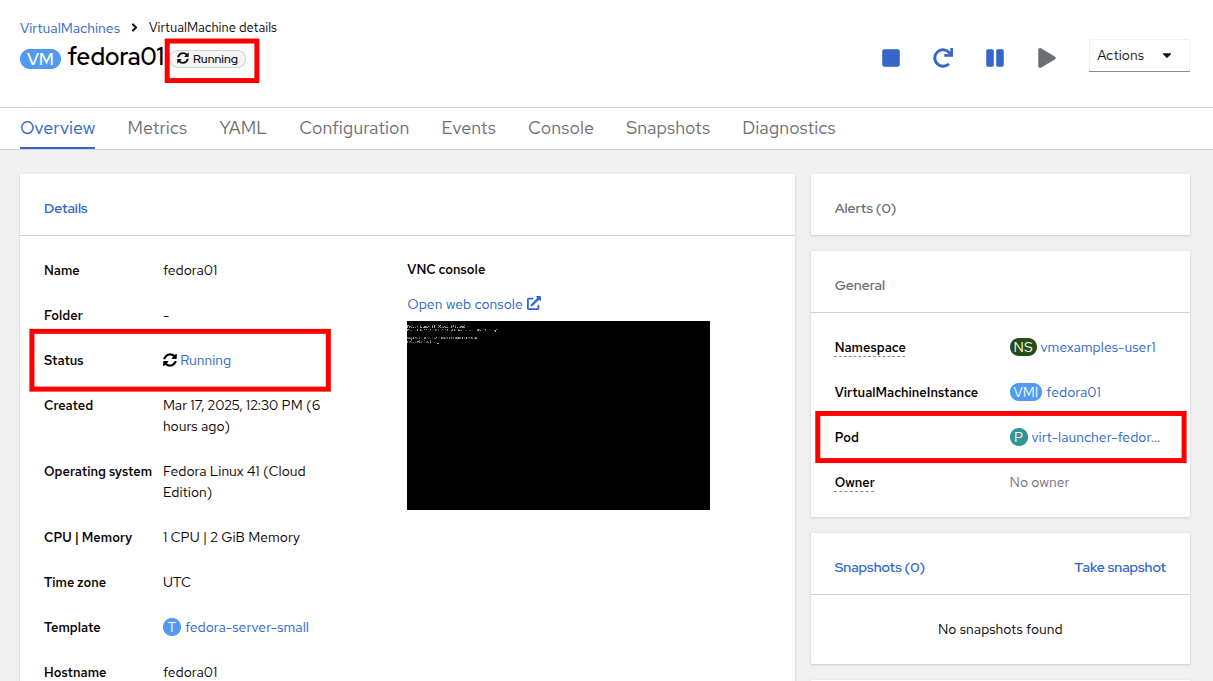Click the VirtualMachines breadcrumb link
The image size is (1213, 681).
(70, 28)
